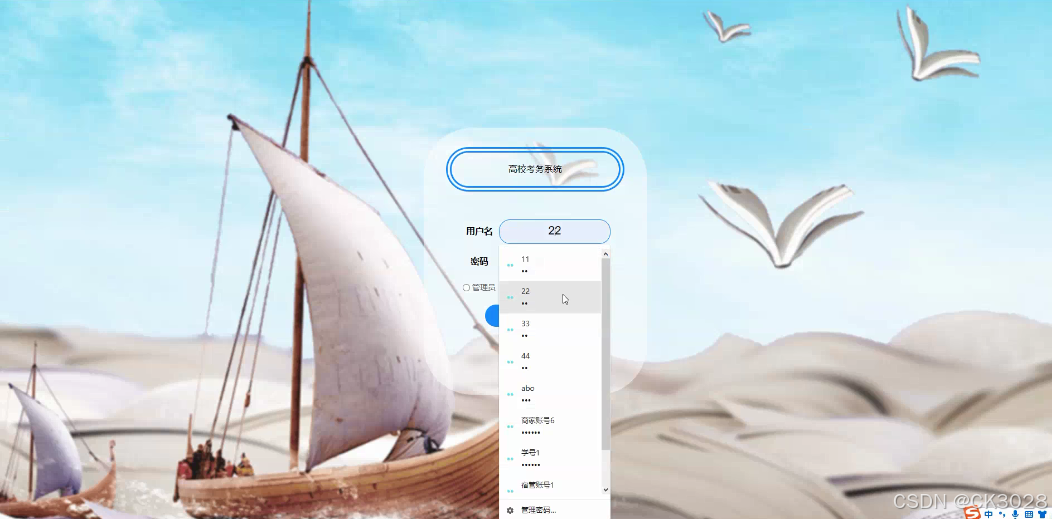Click the autofill list scroll-up arrow
The width and height of the screenshot is (1052, 519).
click(606, 253)
